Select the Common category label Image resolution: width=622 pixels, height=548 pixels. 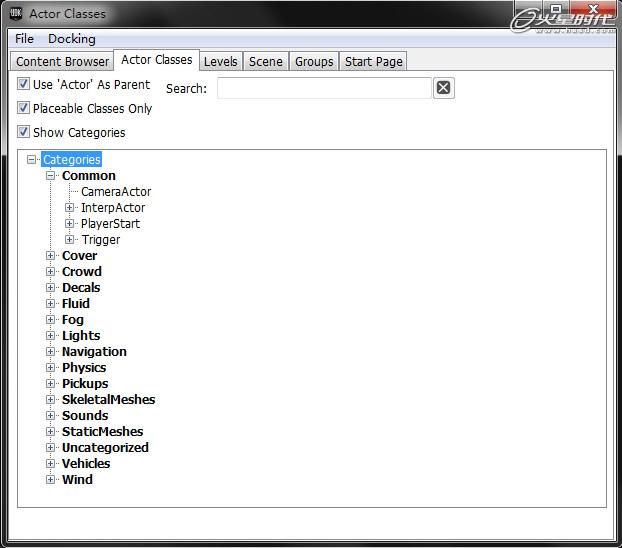pos(89,175)
